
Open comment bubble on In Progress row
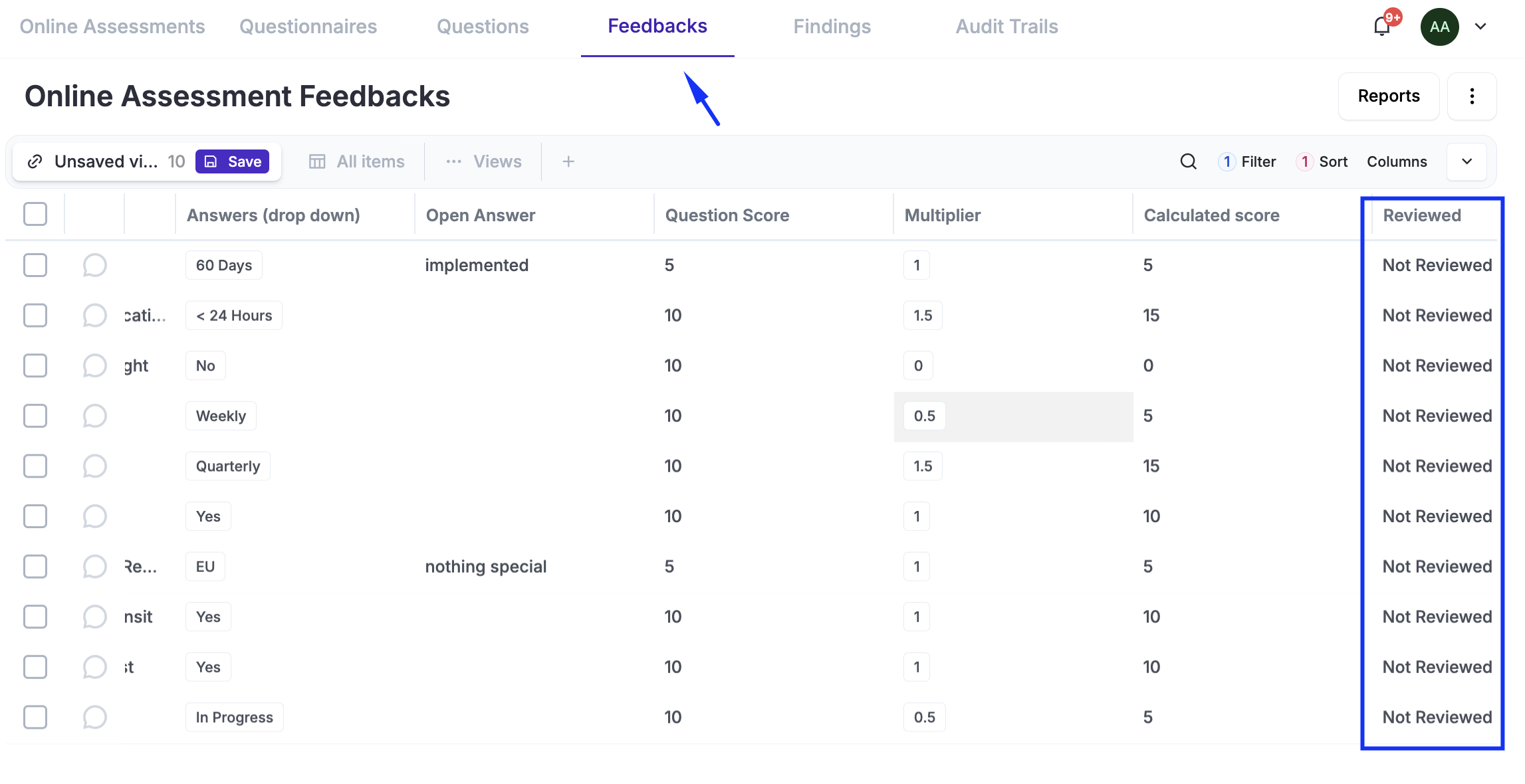(x=94, y=718)
